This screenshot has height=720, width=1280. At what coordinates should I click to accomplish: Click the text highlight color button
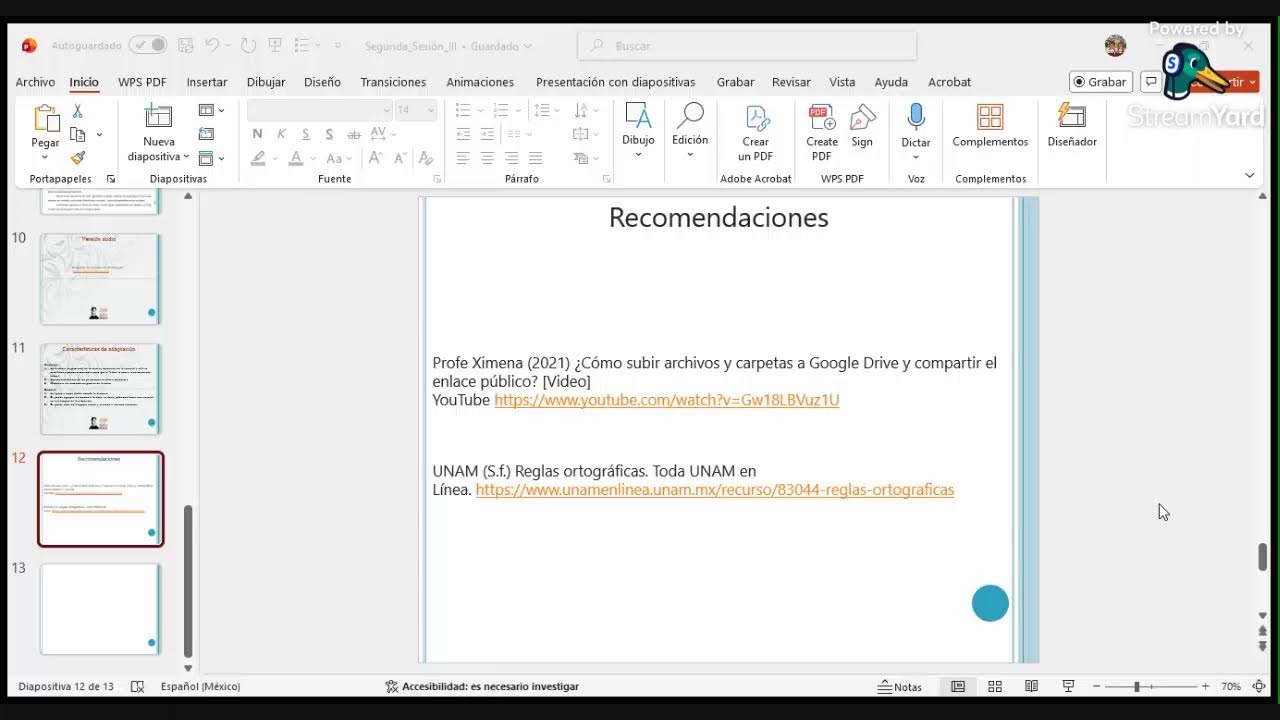pyautogui.click(x=258, y=158)
